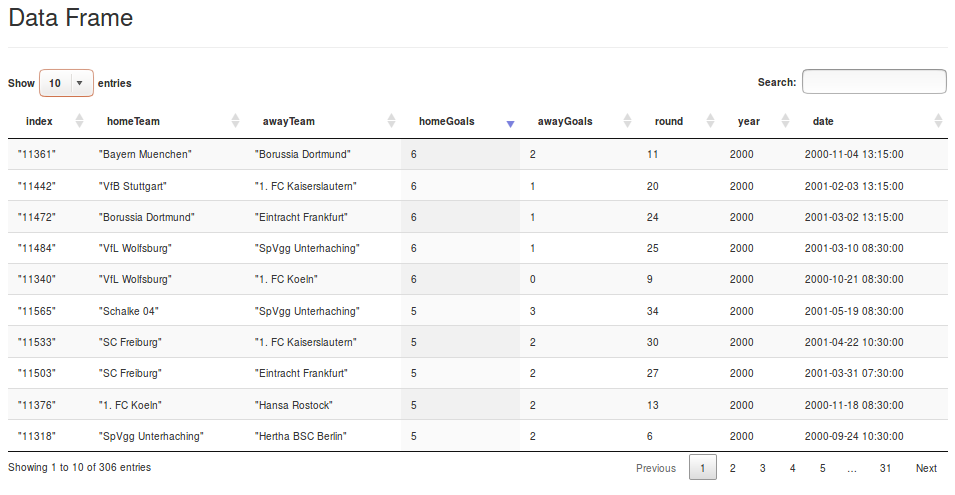Click the date "2001-02-03 13:15:00"

pyautogui.click(x=854, y=186)
